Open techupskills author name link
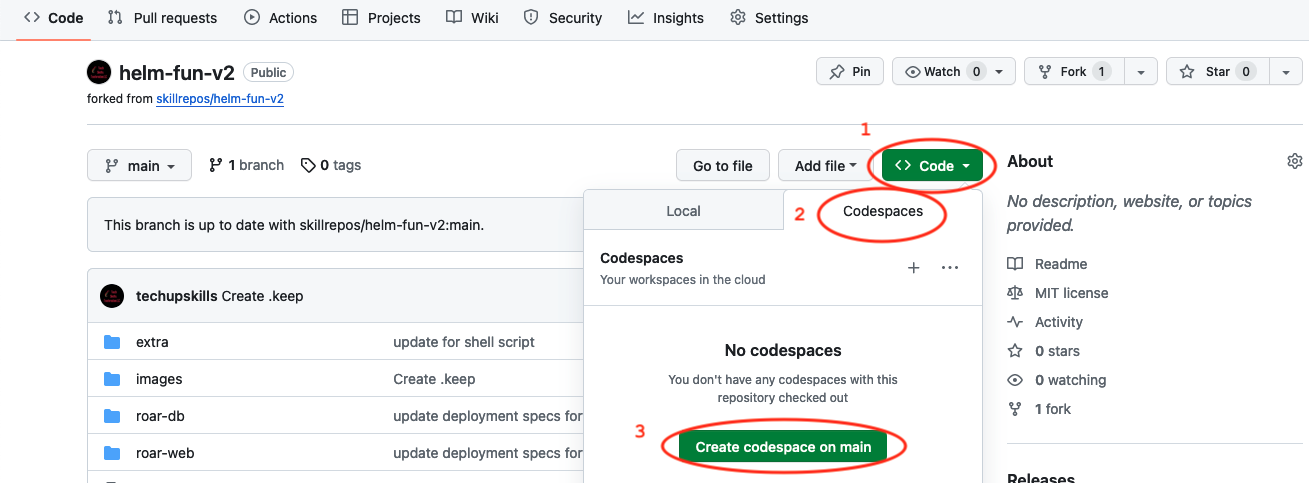 (177, 296)
